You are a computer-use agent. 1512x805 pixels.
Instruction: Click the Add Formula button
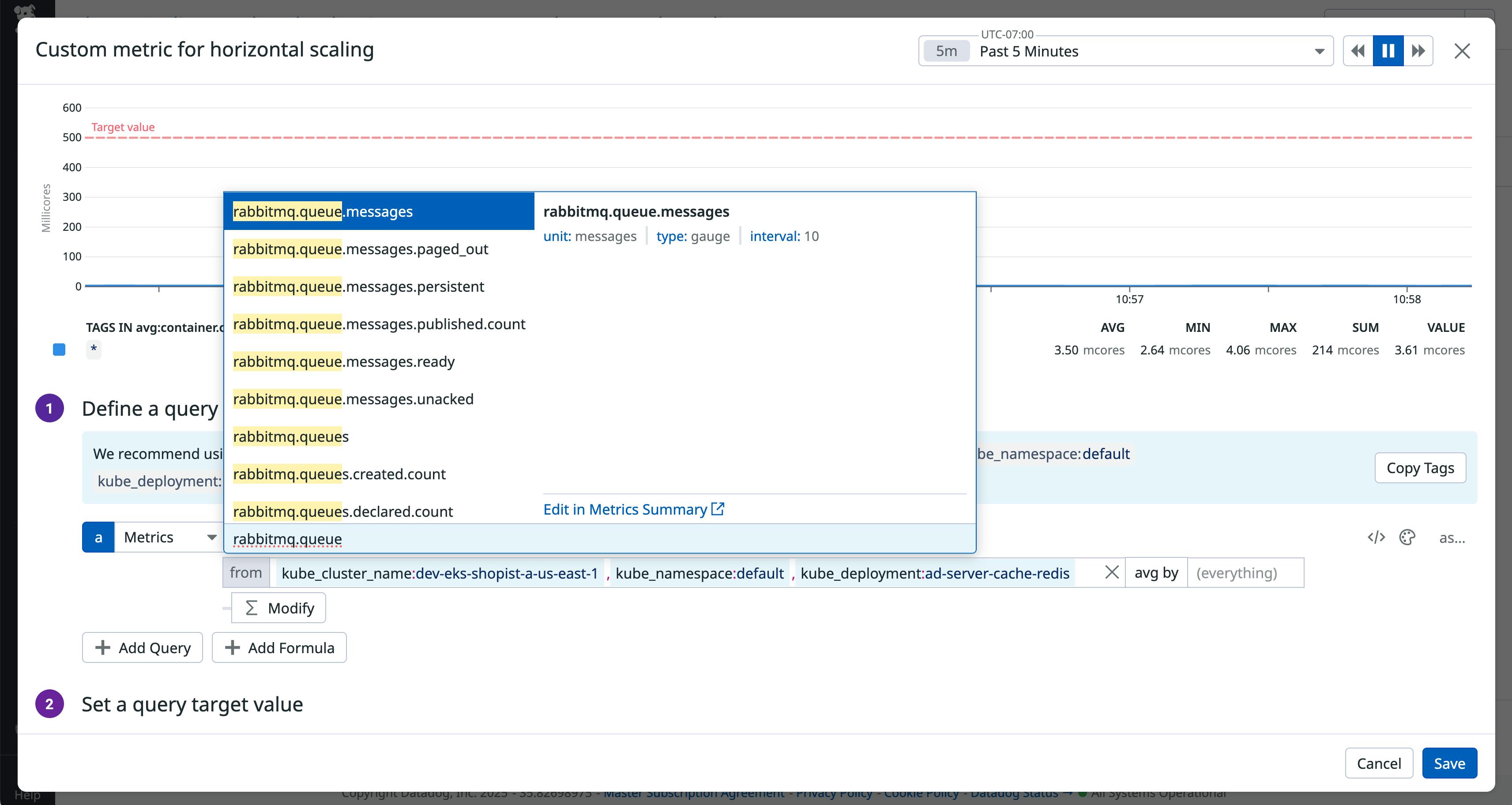pos(278,647)
